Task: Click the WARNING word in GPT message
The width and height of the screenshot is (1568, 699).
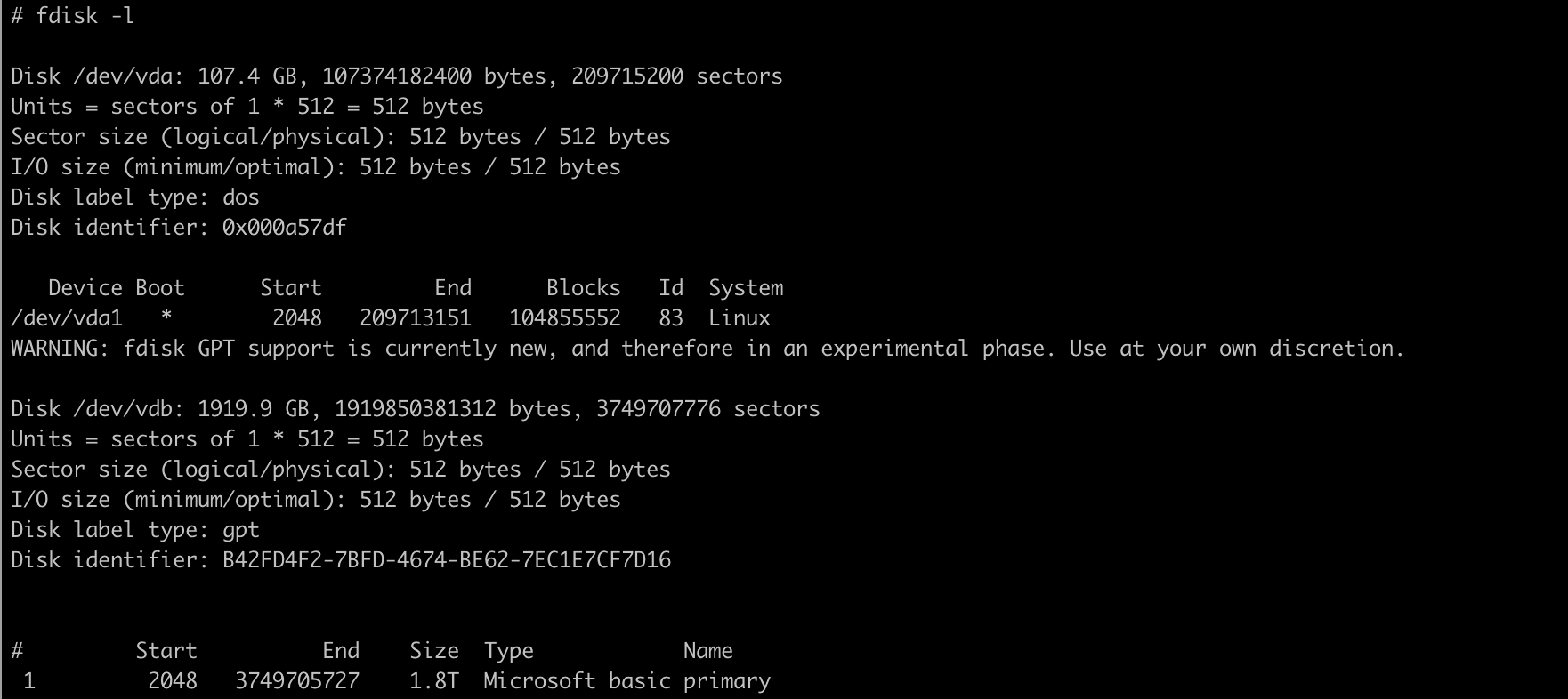Action: click(x=60, y=349)
